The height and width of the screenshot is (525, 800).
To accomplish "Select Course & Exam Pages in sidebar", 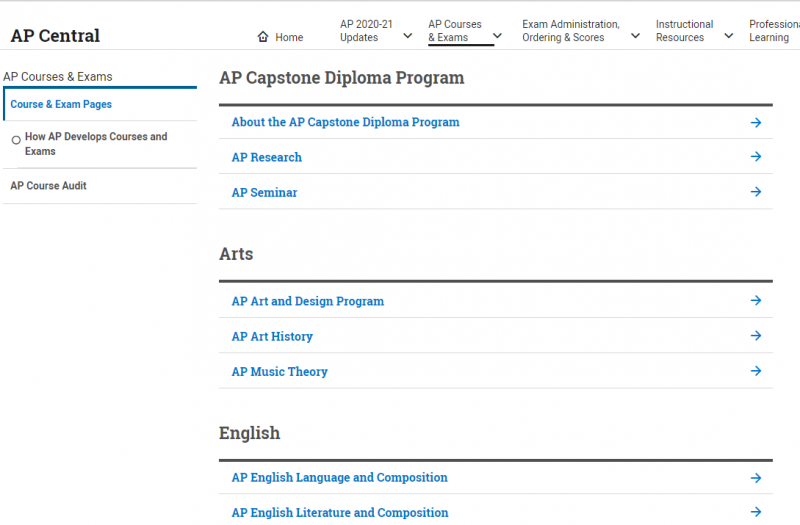I will click(61, 104).
